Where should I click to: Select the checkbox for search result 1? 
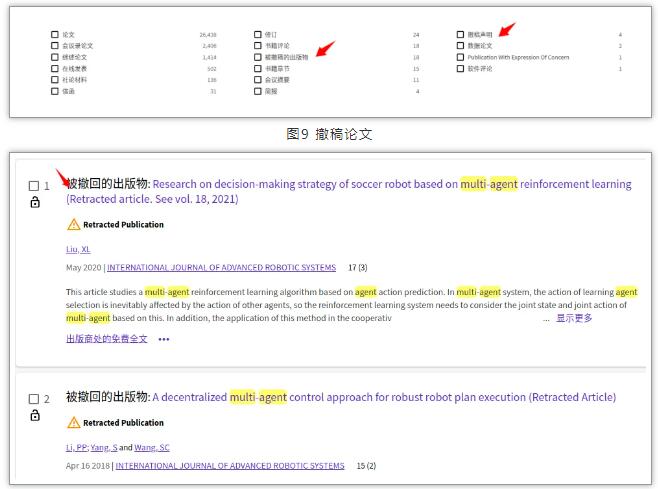click(x=34, y=186)
